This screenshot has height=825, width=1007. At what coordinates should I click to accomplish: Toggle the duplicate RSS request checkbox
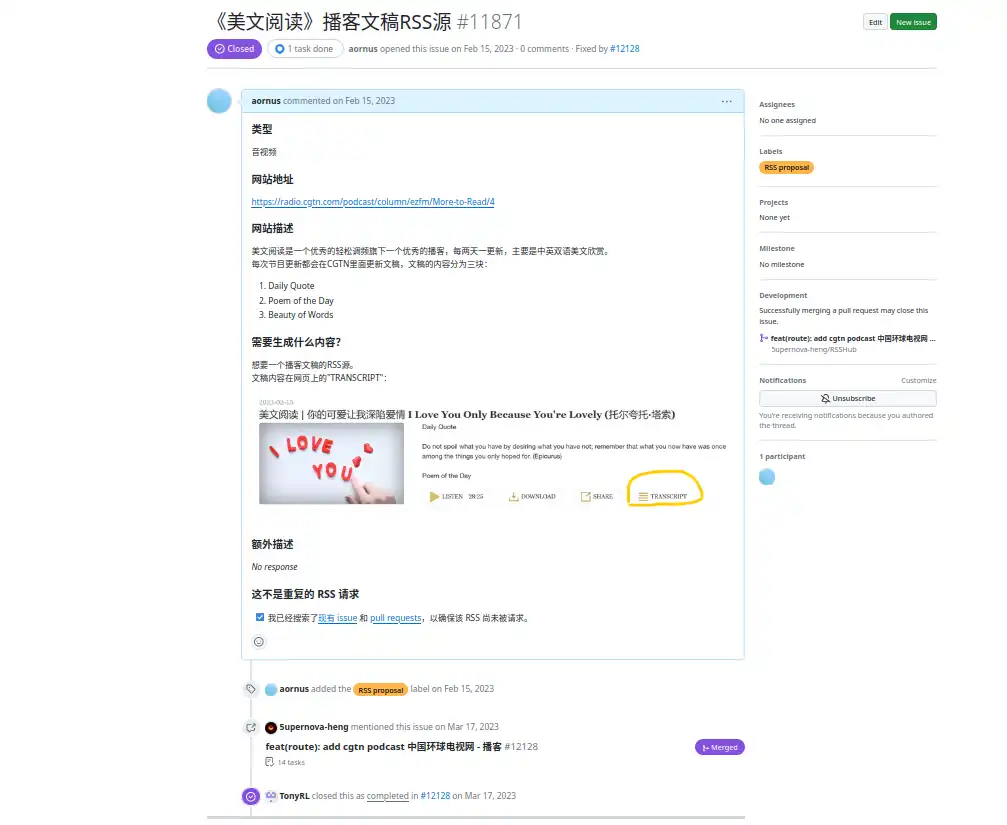click(260, 618)
